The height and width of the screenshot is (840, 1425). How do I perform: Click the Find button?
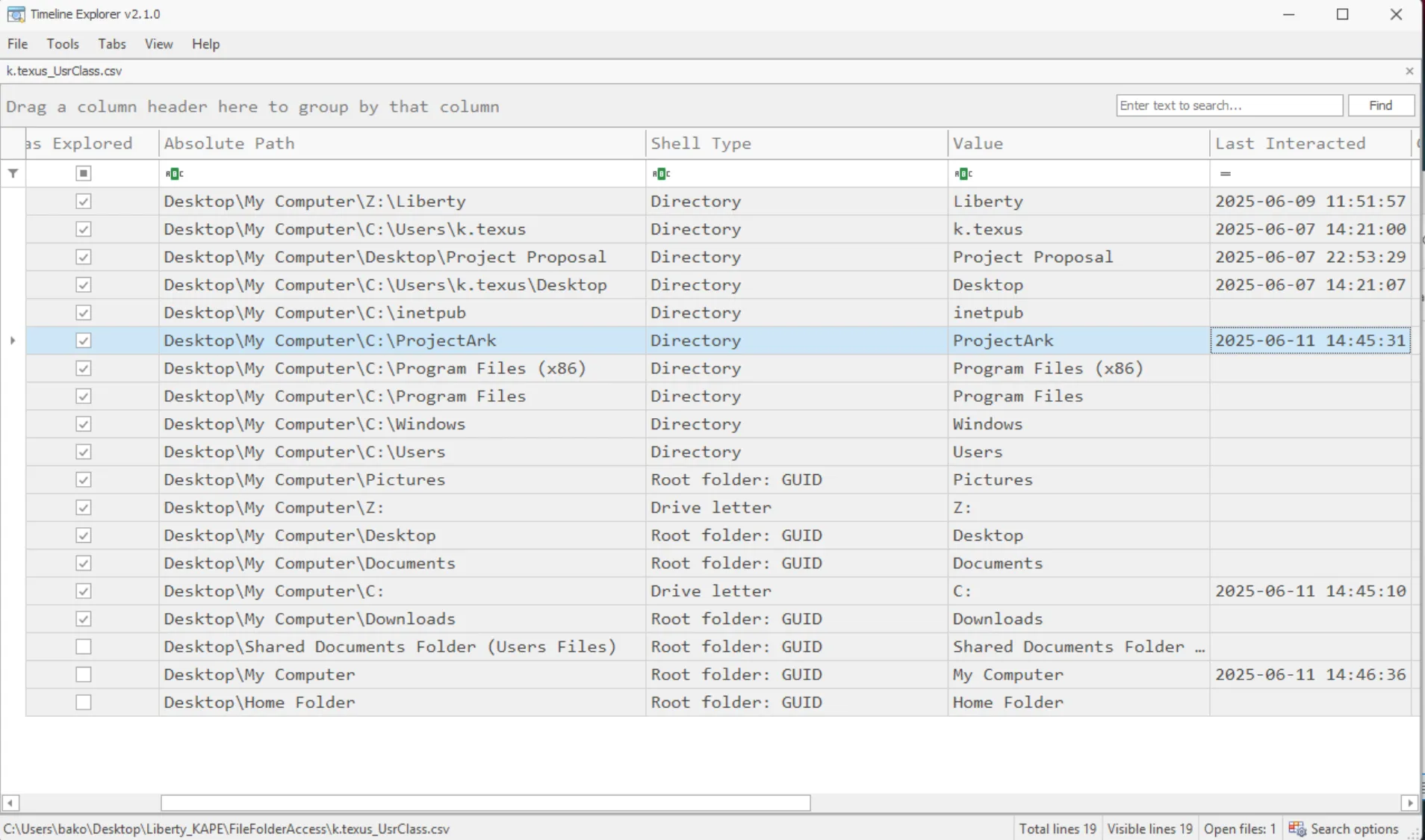point(1381,105)
